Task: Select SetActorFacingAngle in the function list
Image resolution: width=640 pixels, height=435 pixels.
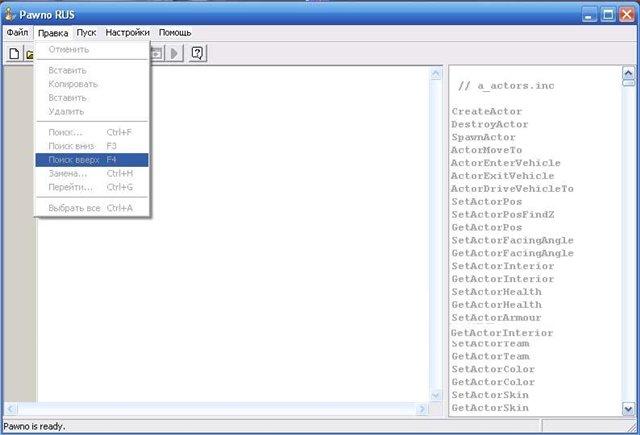Action: click(512, 240)
